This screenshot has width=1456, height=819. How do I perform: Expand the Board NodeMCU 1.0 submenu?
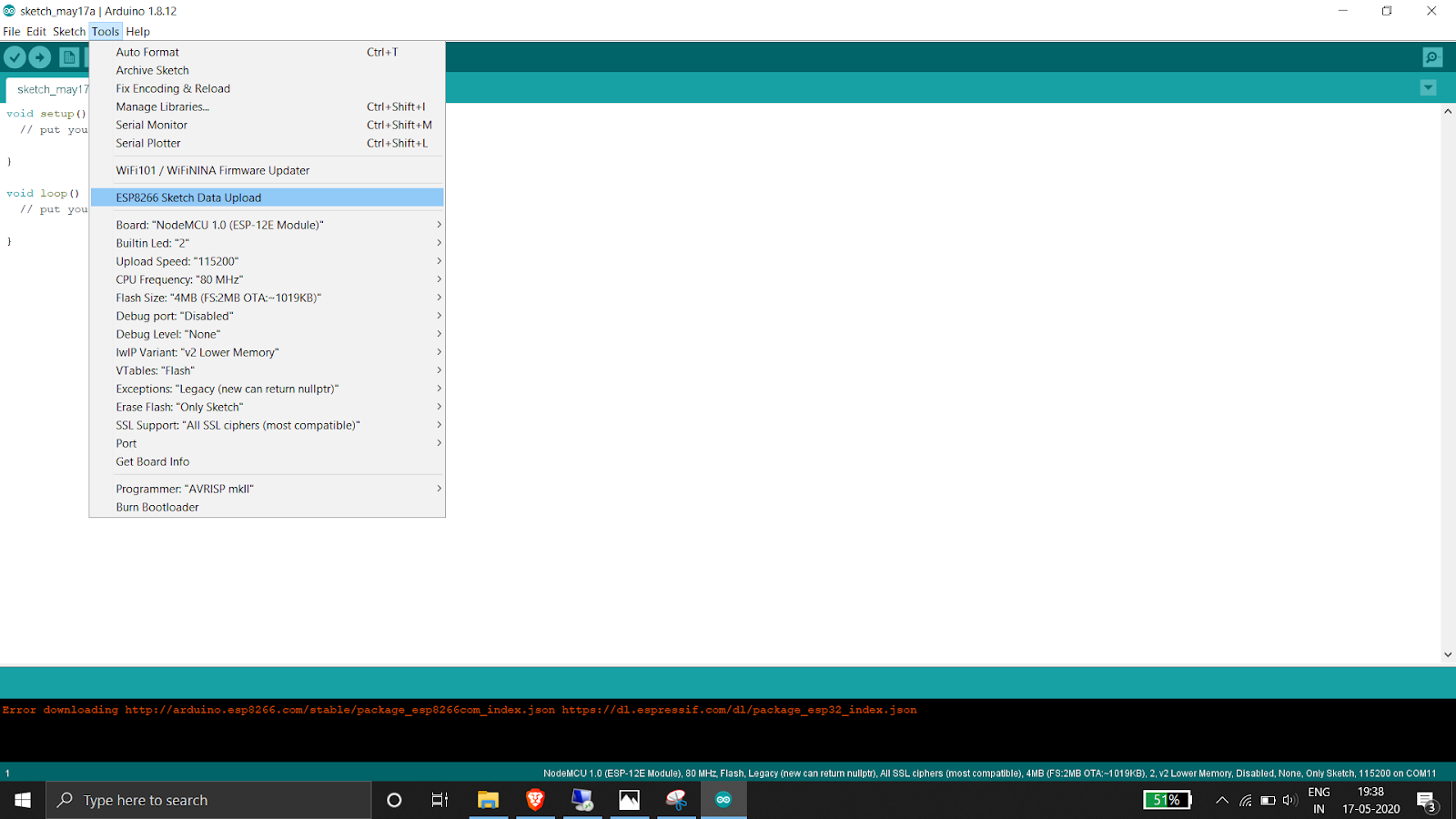tap(267, 225)
